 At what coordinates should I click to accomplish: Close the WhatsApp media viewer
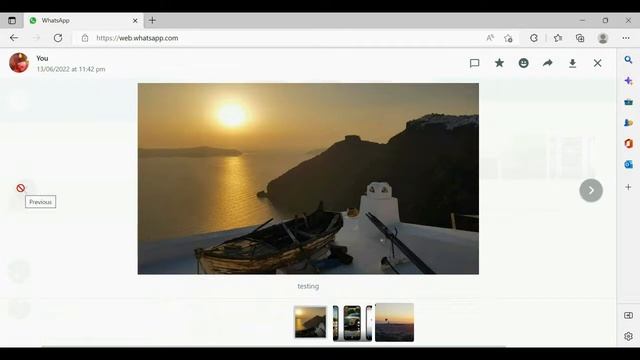click(x=598, y=63)
